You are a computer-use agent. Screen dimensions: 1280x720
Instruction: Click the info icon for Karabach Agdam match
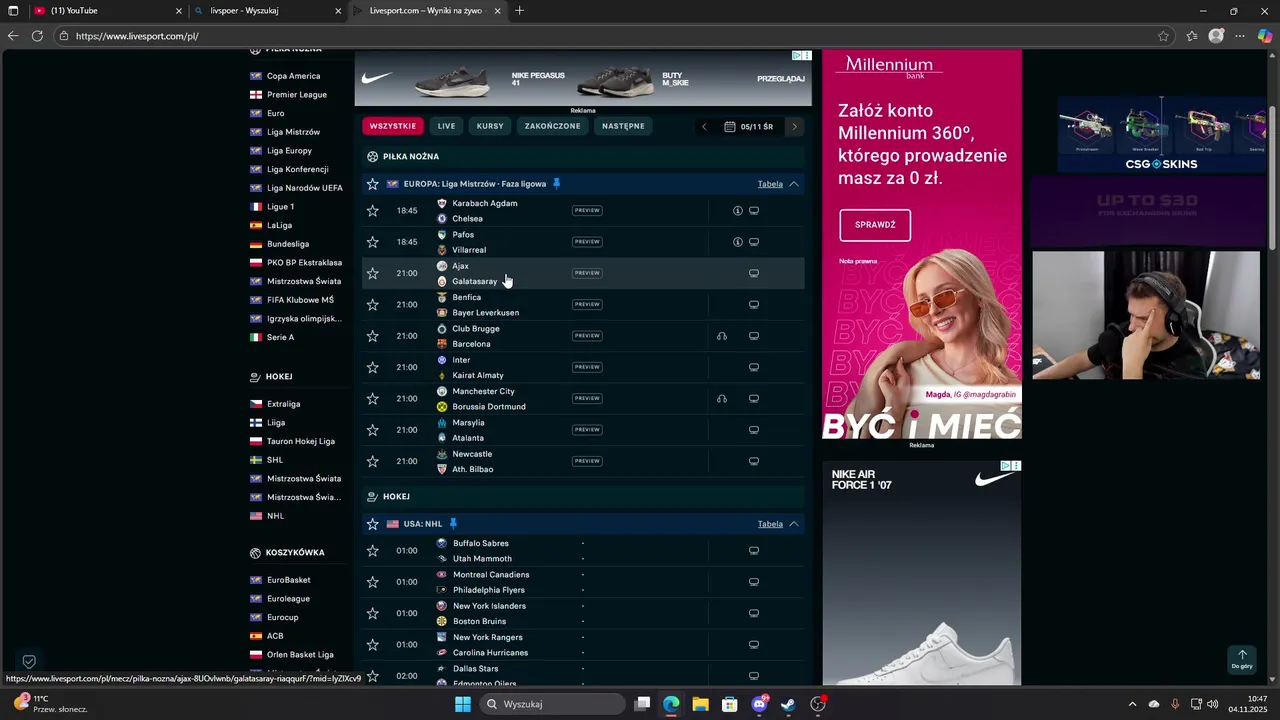(738, 211)
